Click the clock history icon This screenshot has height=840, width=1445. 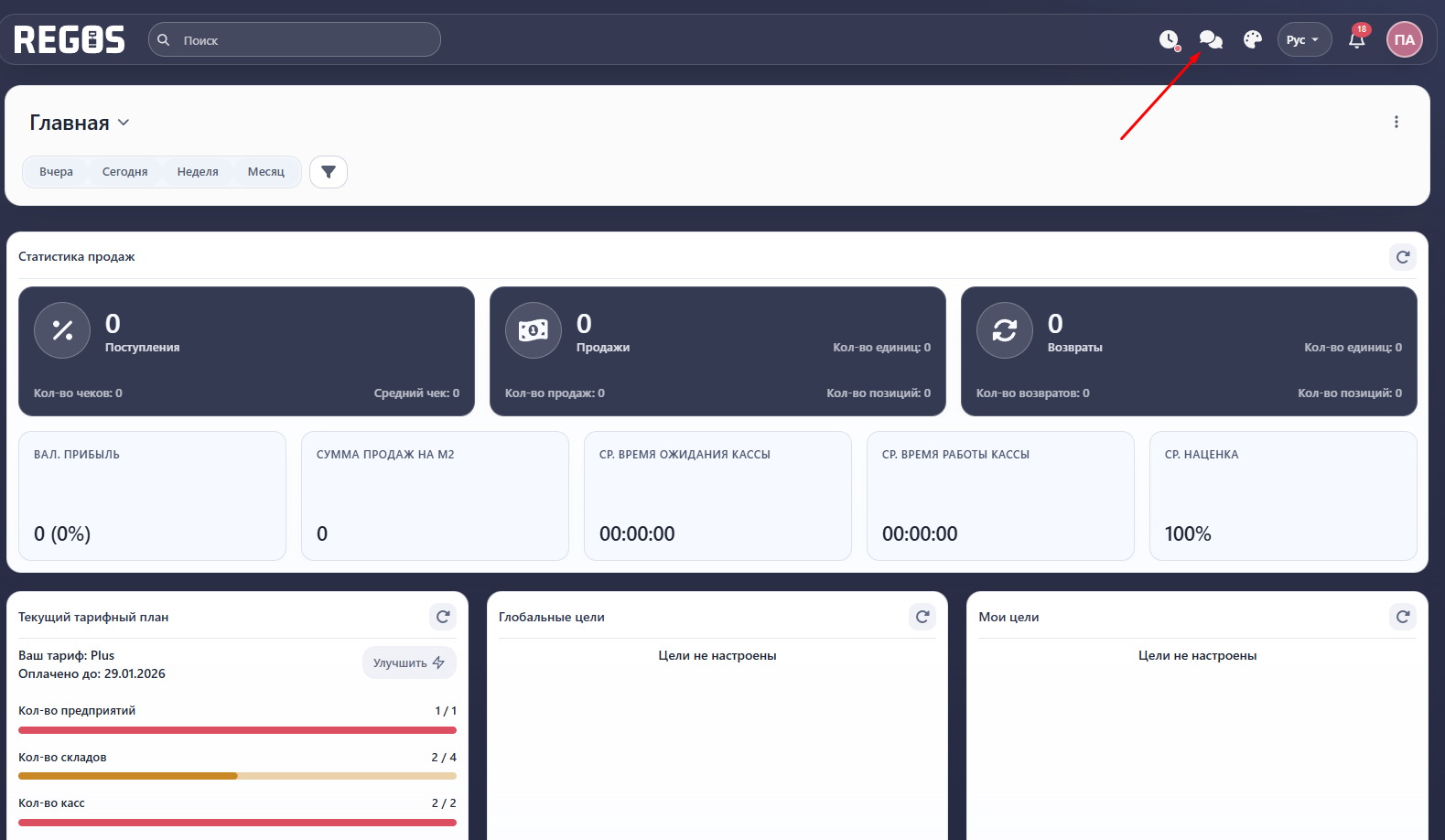(1169, 39)
